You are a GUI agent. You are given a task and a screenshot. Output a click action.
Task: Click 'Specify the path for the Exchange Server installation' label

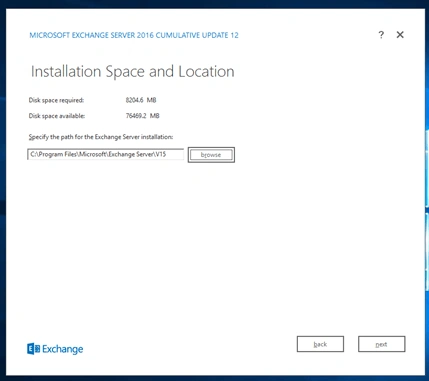(x=101, y=137)
